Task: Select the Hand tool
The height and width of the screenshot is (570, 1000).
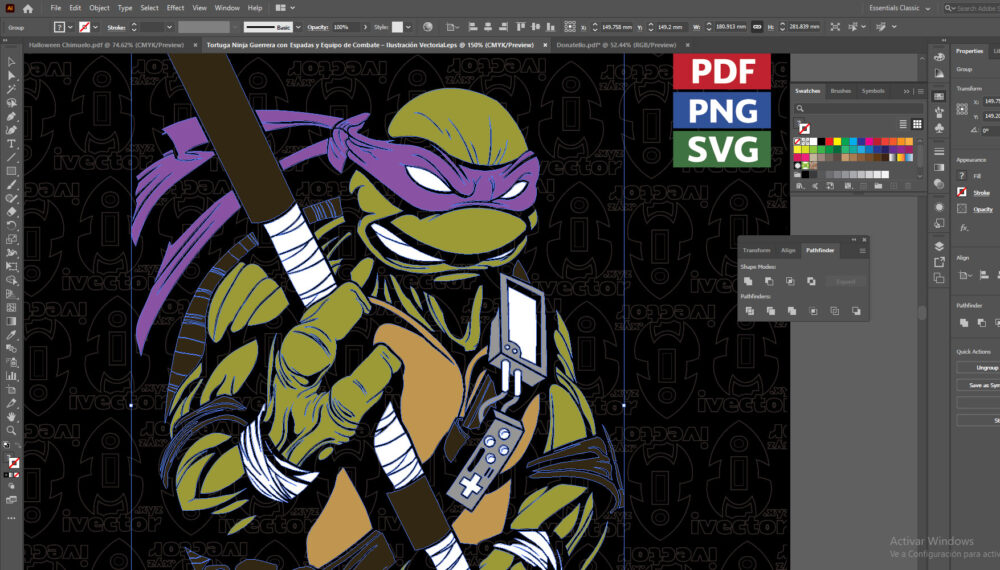Action: [x=11, y=416]
